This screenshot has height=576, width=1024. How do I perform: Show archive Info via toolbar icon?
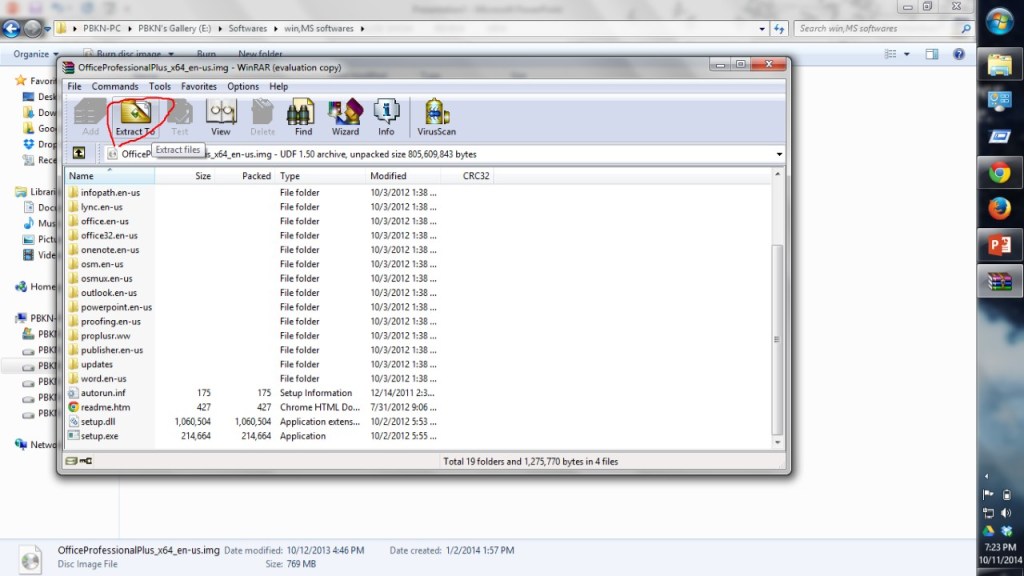click(386, 116)
